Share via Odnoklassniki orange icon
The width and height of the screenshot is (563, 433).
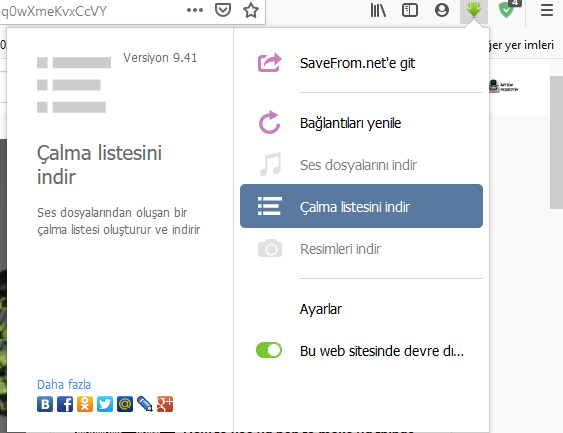click(x=85, y=404)
